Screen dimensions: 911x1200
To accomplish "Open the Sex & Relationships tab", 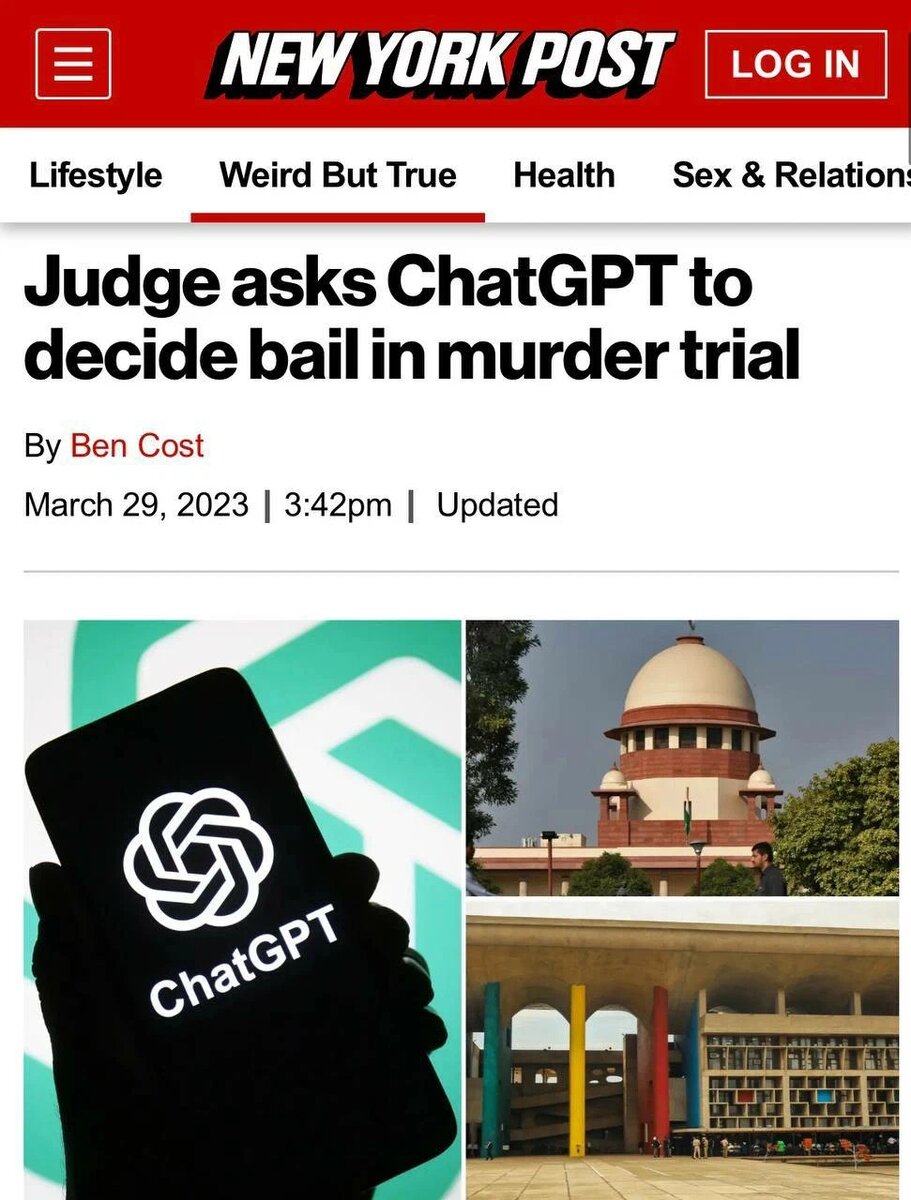I will pyautogui.click(x=791, y=175).
